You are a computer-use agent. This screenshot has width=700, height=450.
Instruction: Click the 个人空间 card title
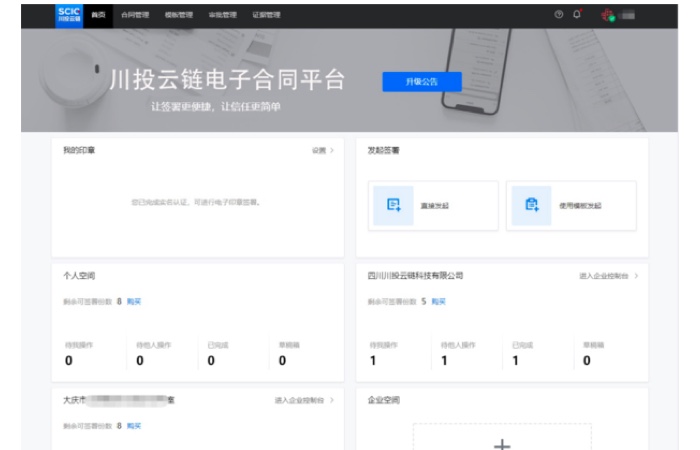tap(79, 275)
